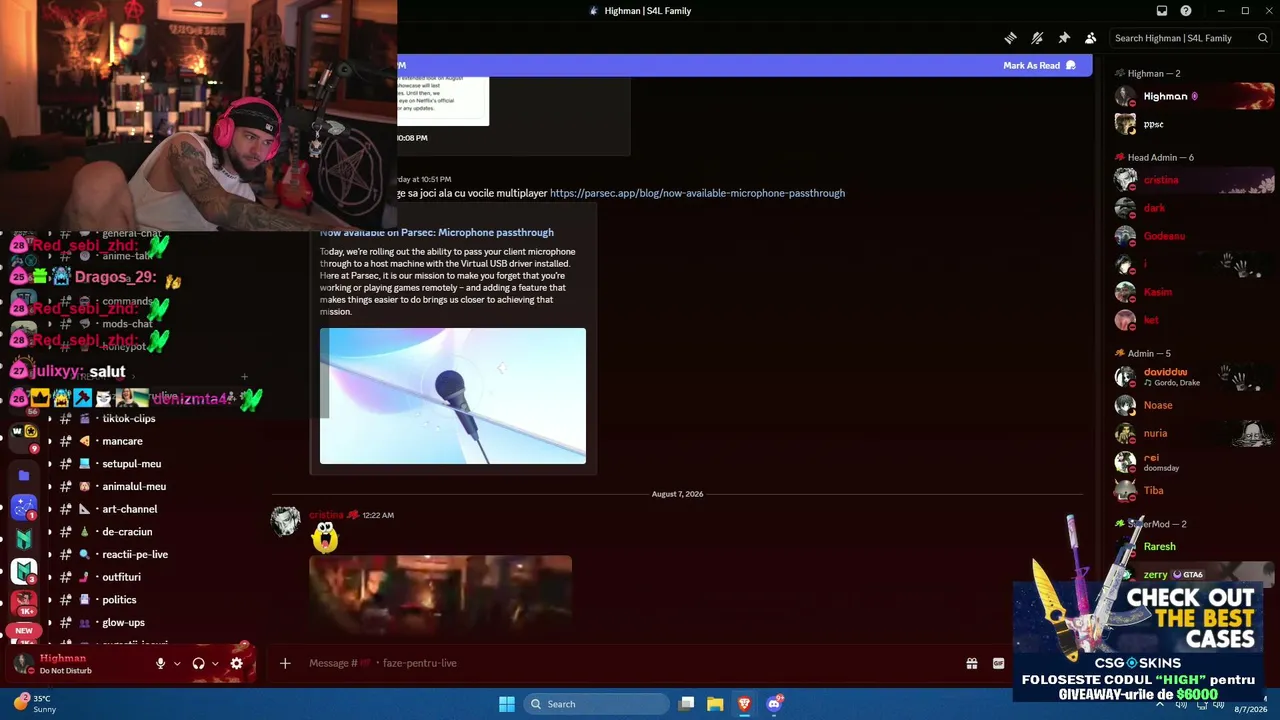Open the art-channel channel

tap(130, 509)
